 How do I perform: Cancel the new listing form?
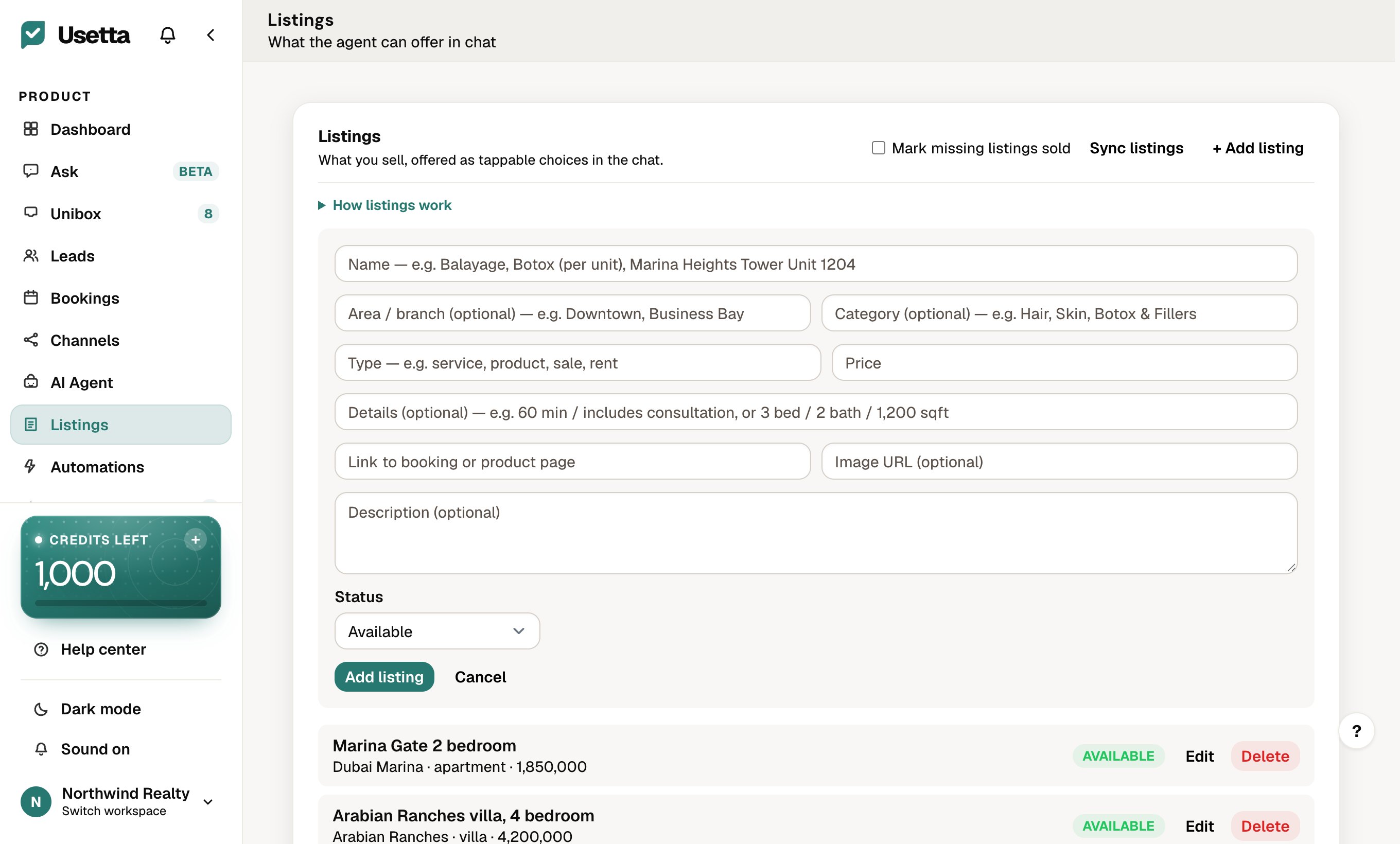click(x=480, y=676)
